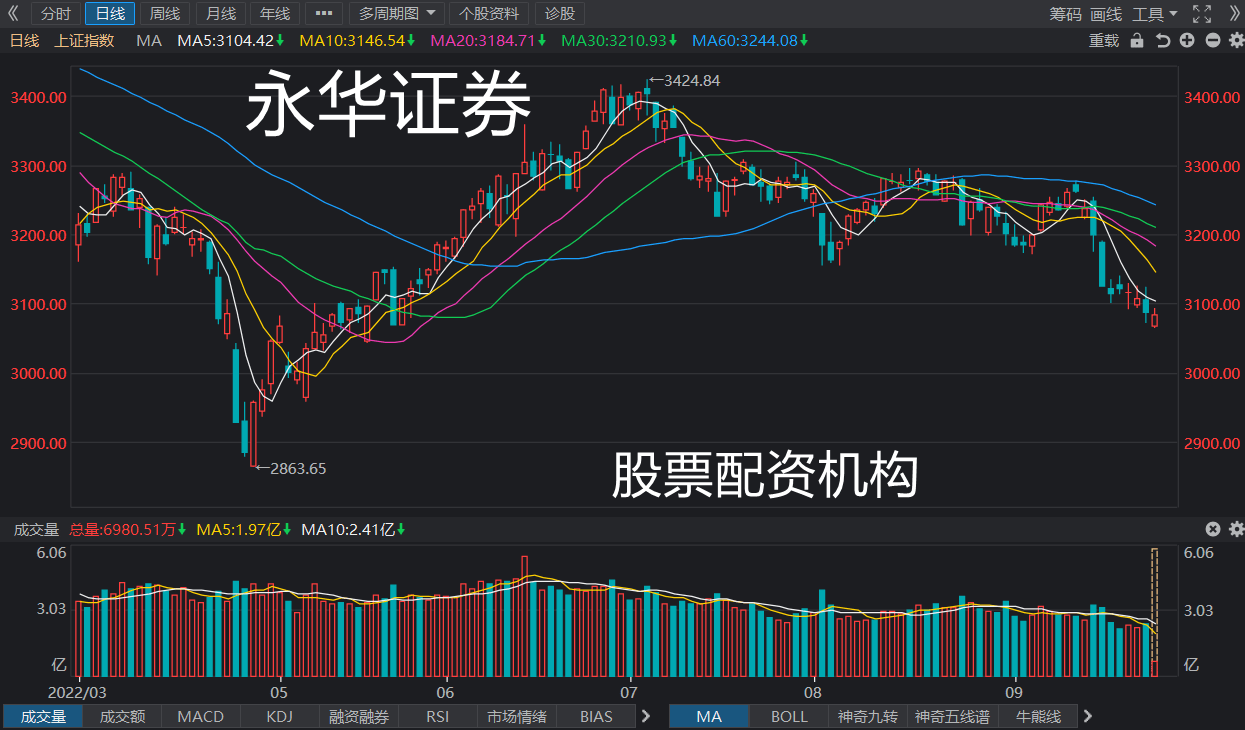Switch to 周线 weekly chart

click(165, 14)
